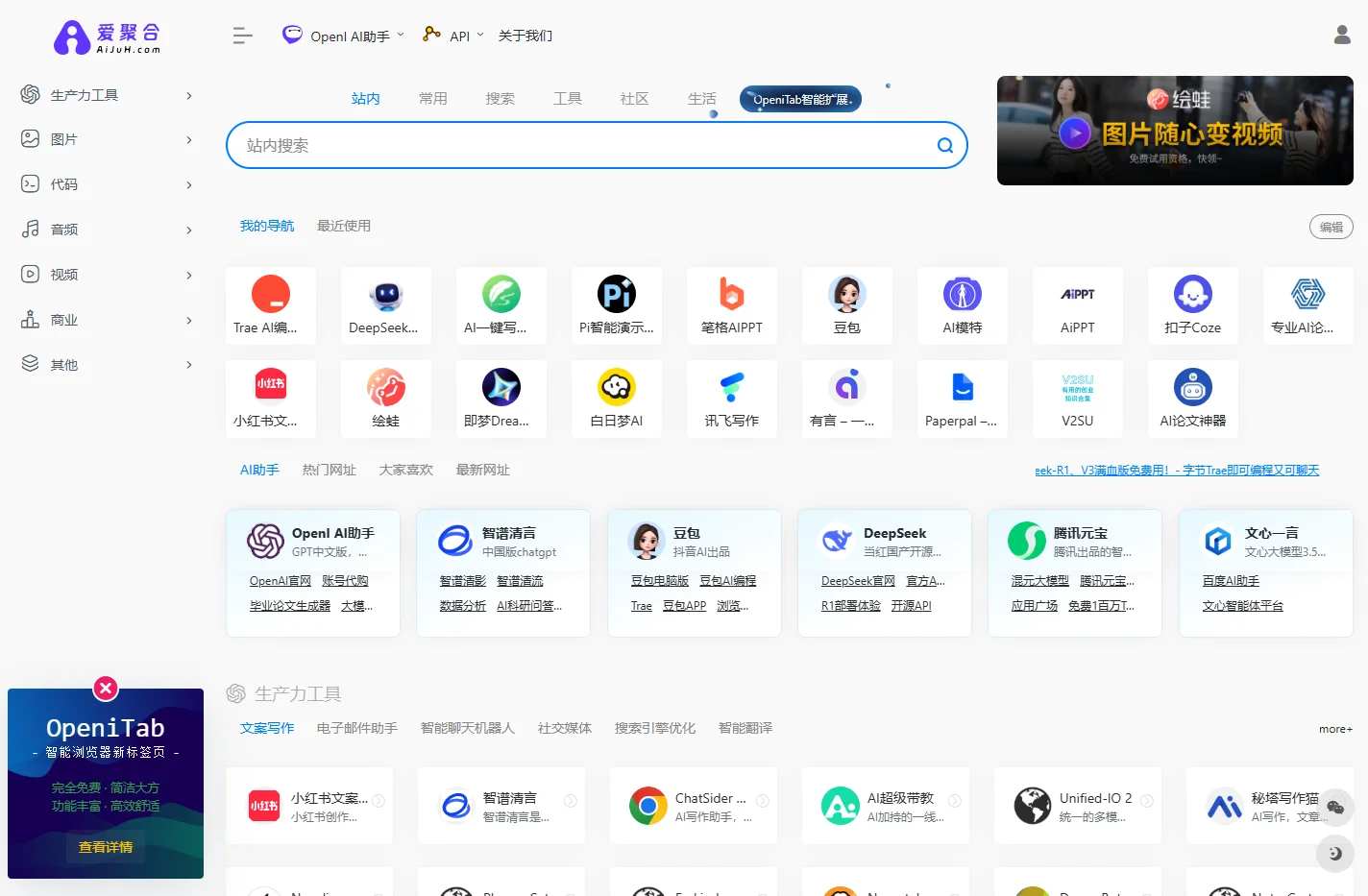Open the 讯飞写作 shortcut
1368x896 pixels.
pos(732,399)
